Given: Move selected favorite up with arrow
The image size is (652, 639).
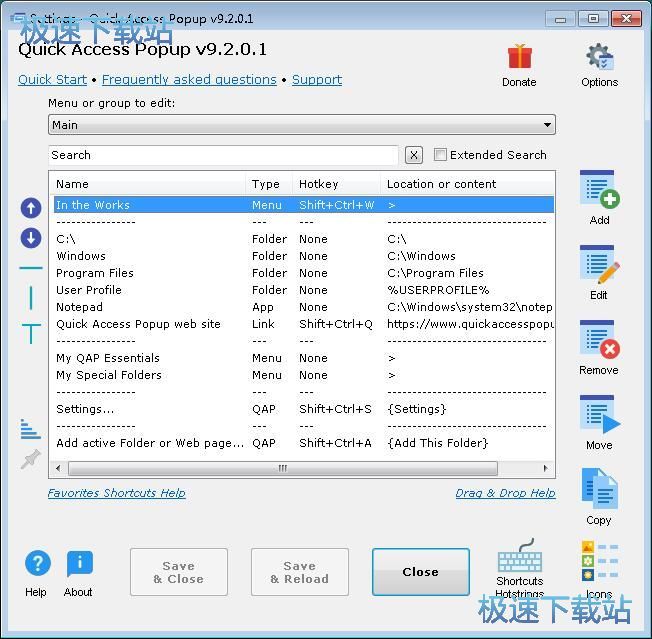Looking at the screenshot, I should pyautogui.click(x=31, y=208).
